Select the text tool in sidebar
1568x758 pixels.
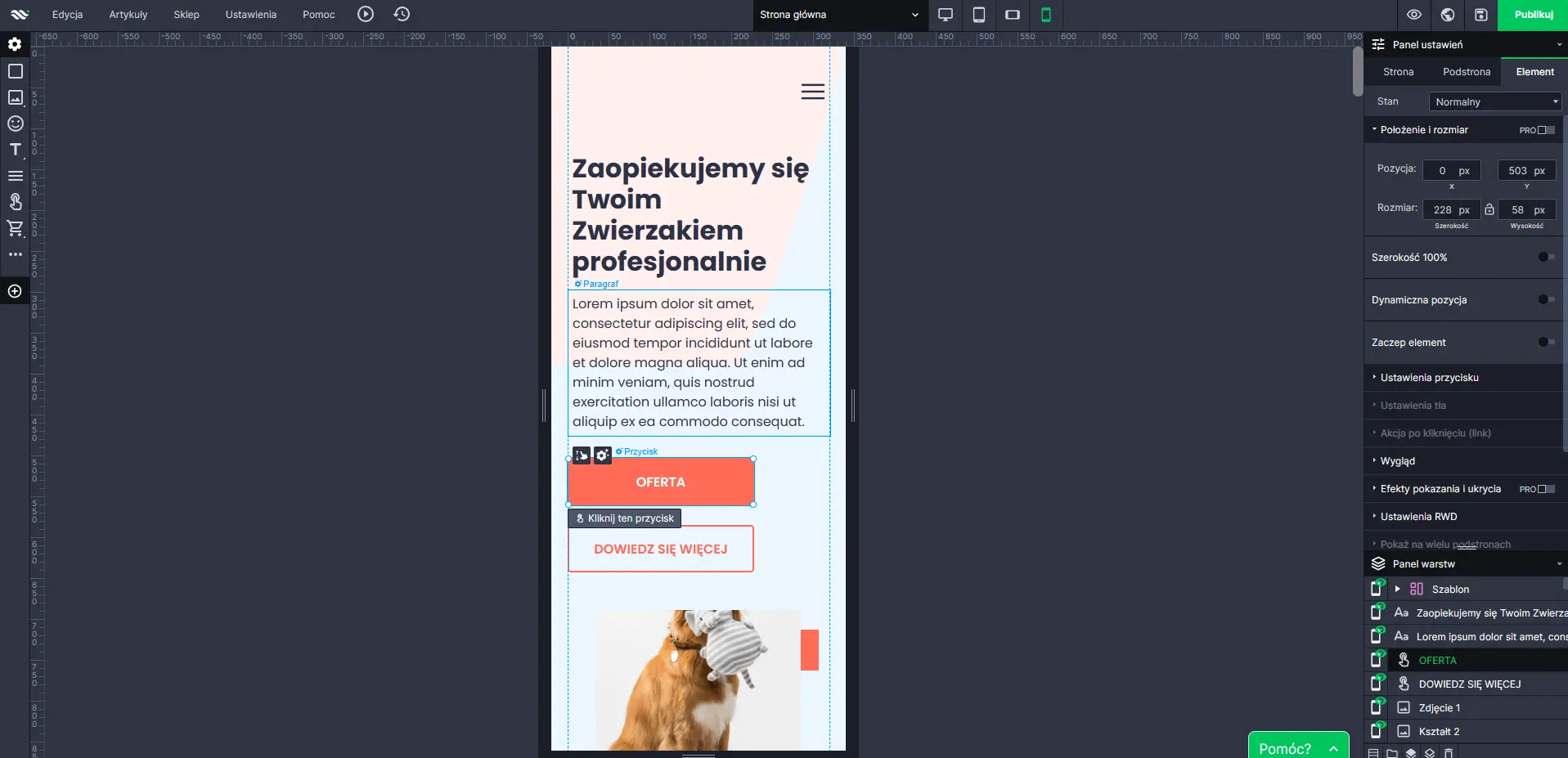click(15, 150)
